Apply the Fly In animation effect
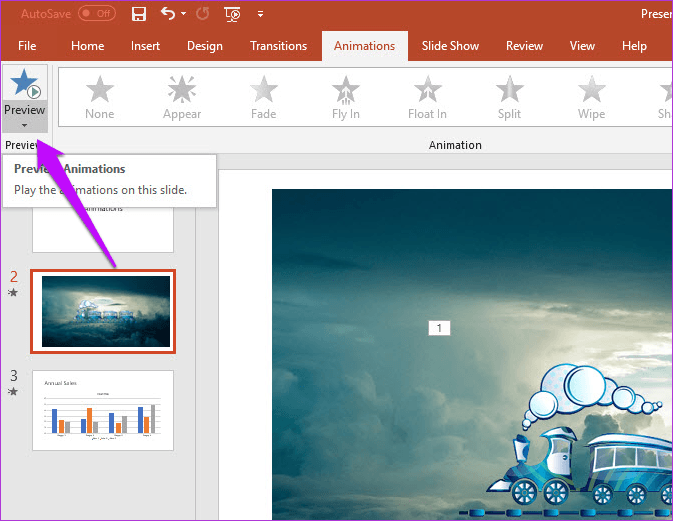Screen dimensions: 673x521 346,97
